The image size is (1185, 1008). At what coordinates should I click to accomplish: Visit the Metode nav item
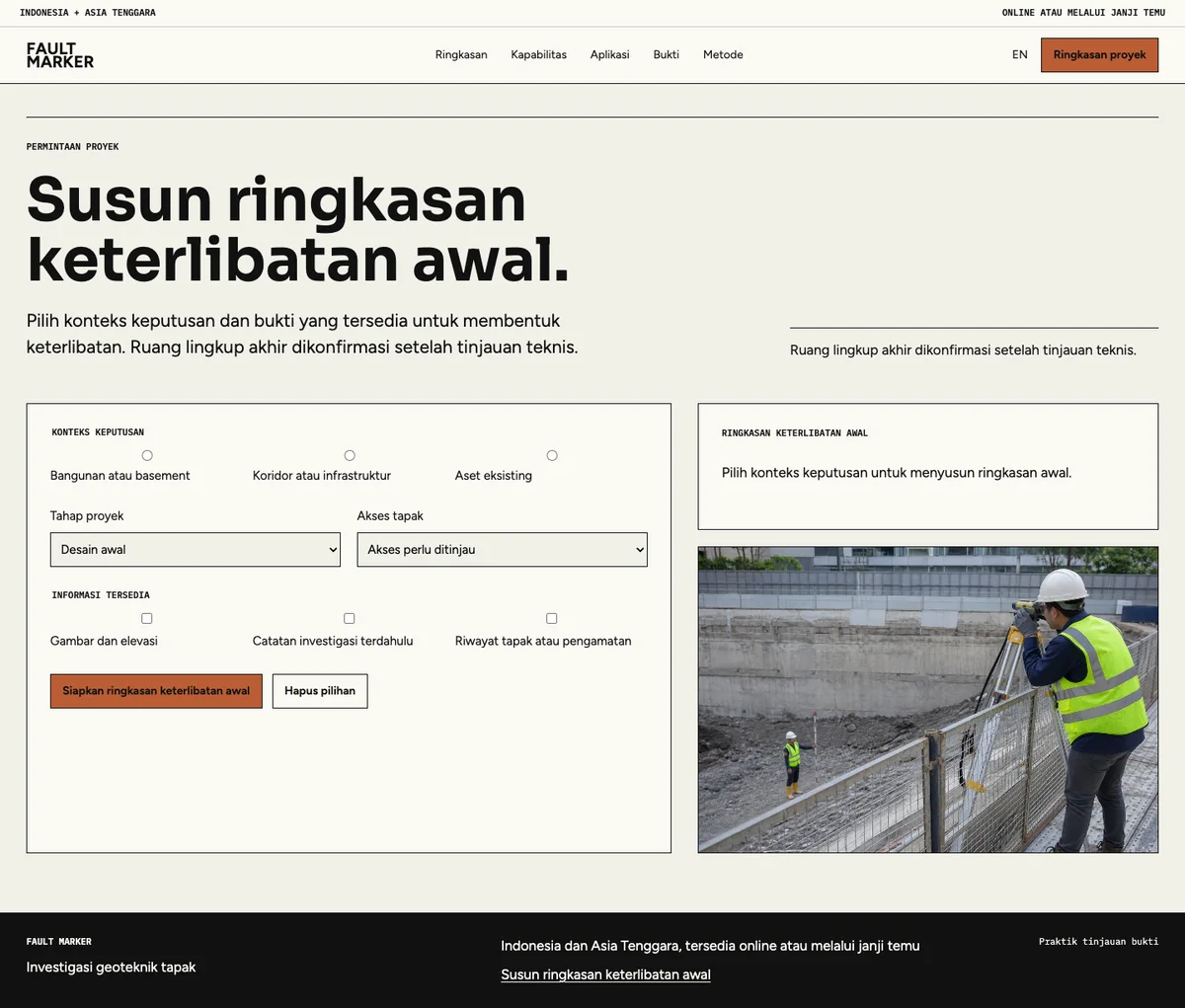tap(723, 55)
